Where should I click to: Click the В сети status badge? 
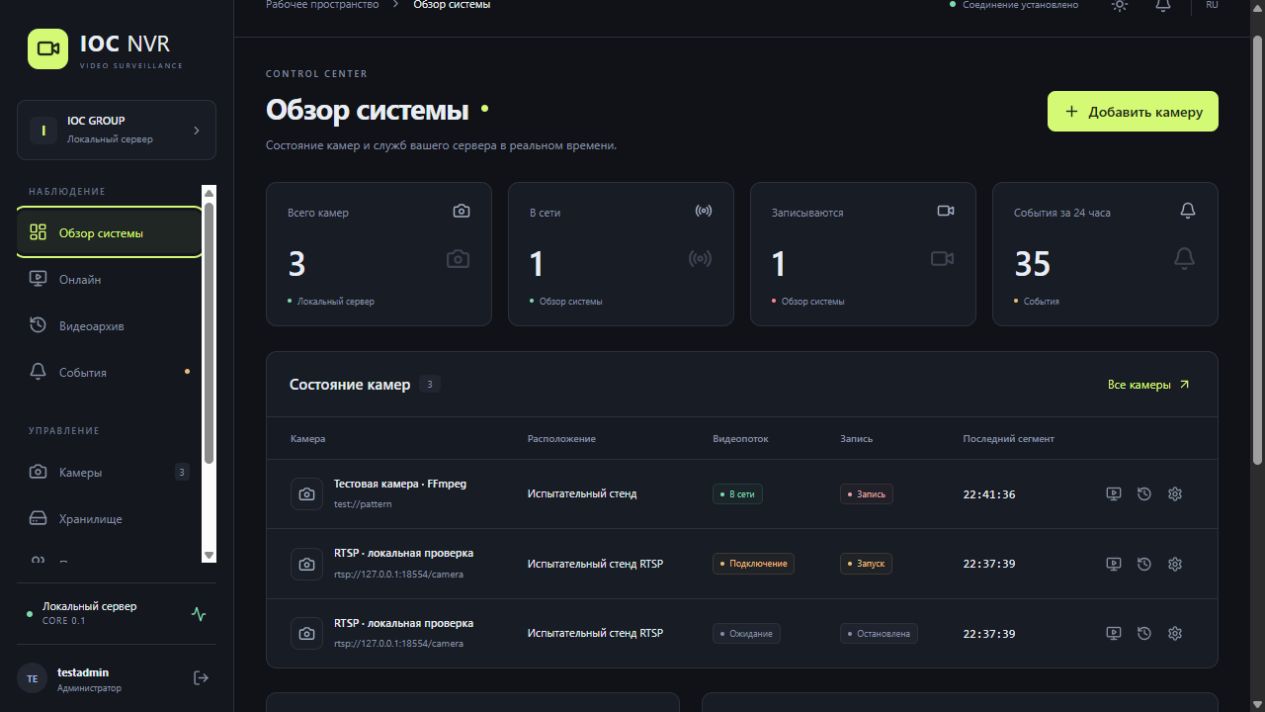click(737, 494)
